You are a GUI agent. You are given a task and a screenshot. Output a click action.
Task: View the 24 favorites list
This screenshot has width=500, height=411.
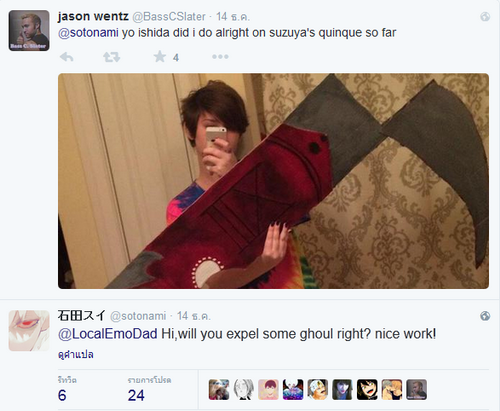coord(149,389)
